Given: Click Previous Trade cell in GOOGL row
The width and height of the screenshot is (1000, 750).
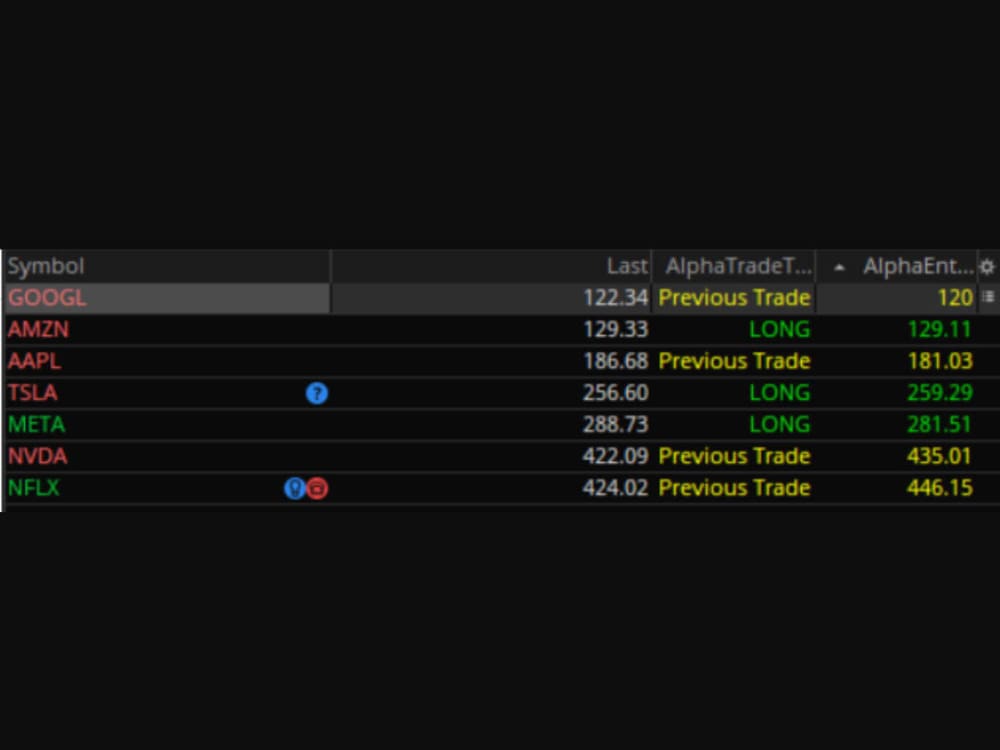Looking at the screenshot, I should (735, 298).
